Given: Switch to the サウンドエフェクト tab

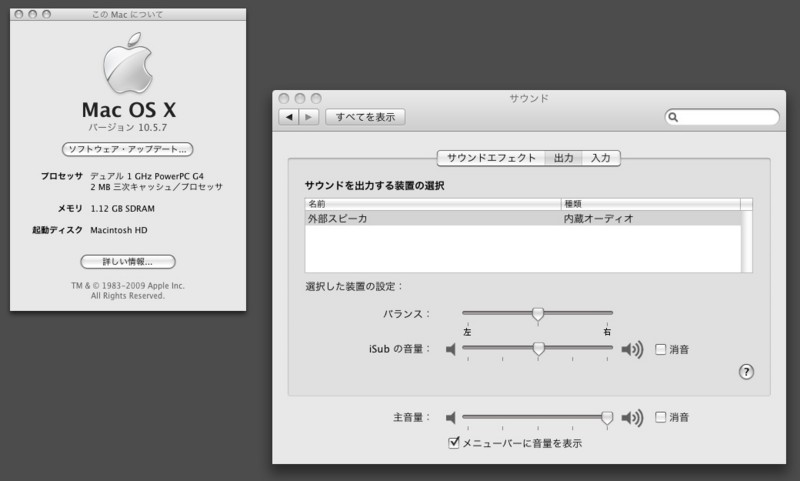Looking at the screenshot, I should click(x=491, y=158).
